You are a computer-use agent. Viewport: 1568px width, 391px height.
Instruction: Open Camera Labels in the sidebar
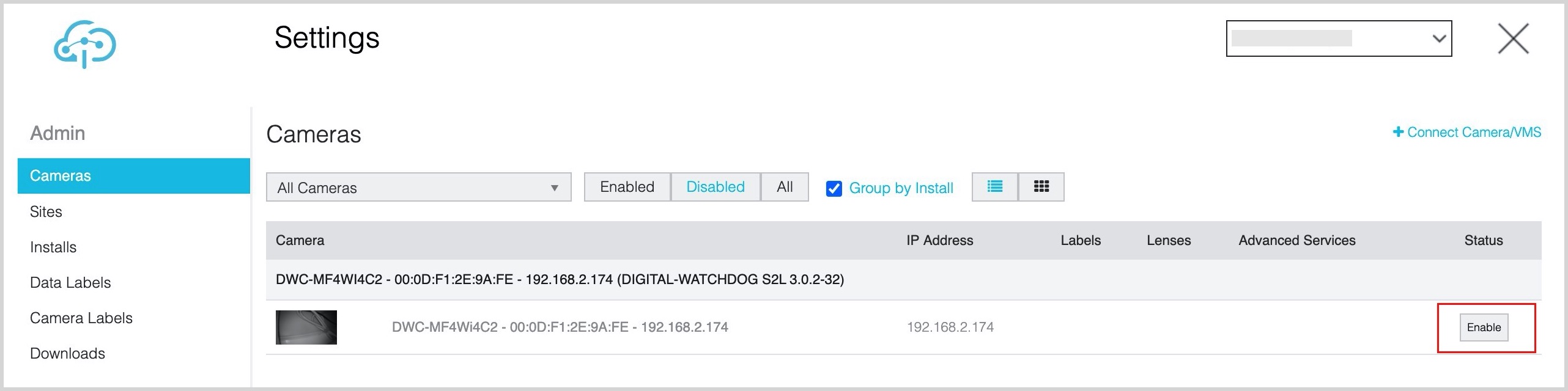pos(81,318)
